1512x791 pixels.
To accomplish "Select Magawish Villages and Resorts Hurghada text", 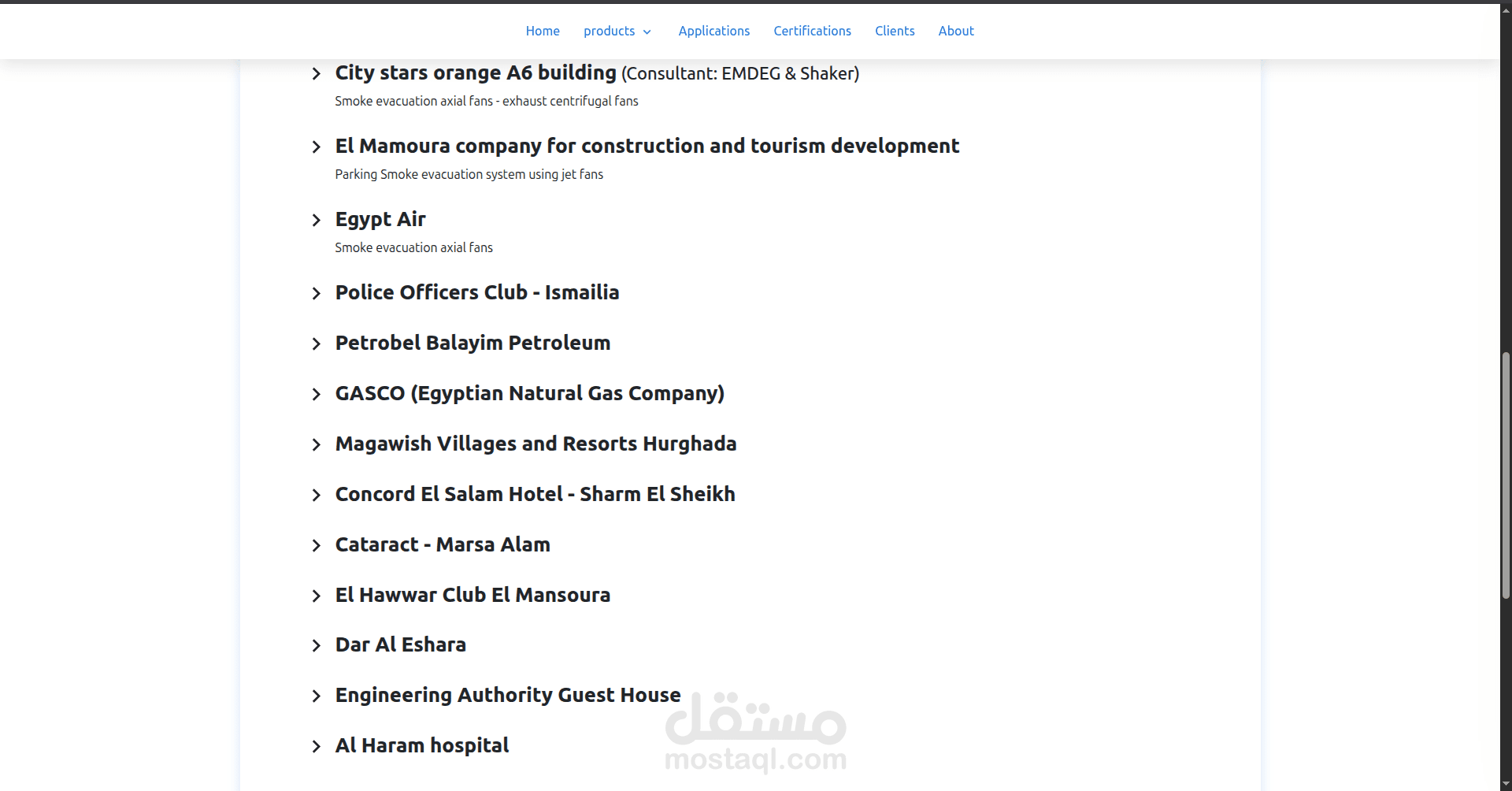I will coord(535,444).
